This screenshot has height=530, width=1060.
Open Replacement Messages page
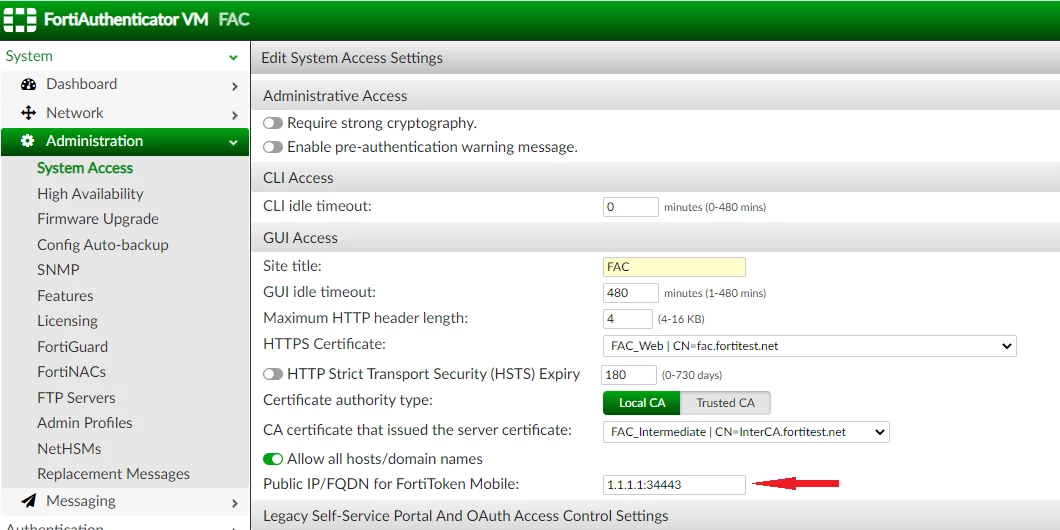coord(114,474)
